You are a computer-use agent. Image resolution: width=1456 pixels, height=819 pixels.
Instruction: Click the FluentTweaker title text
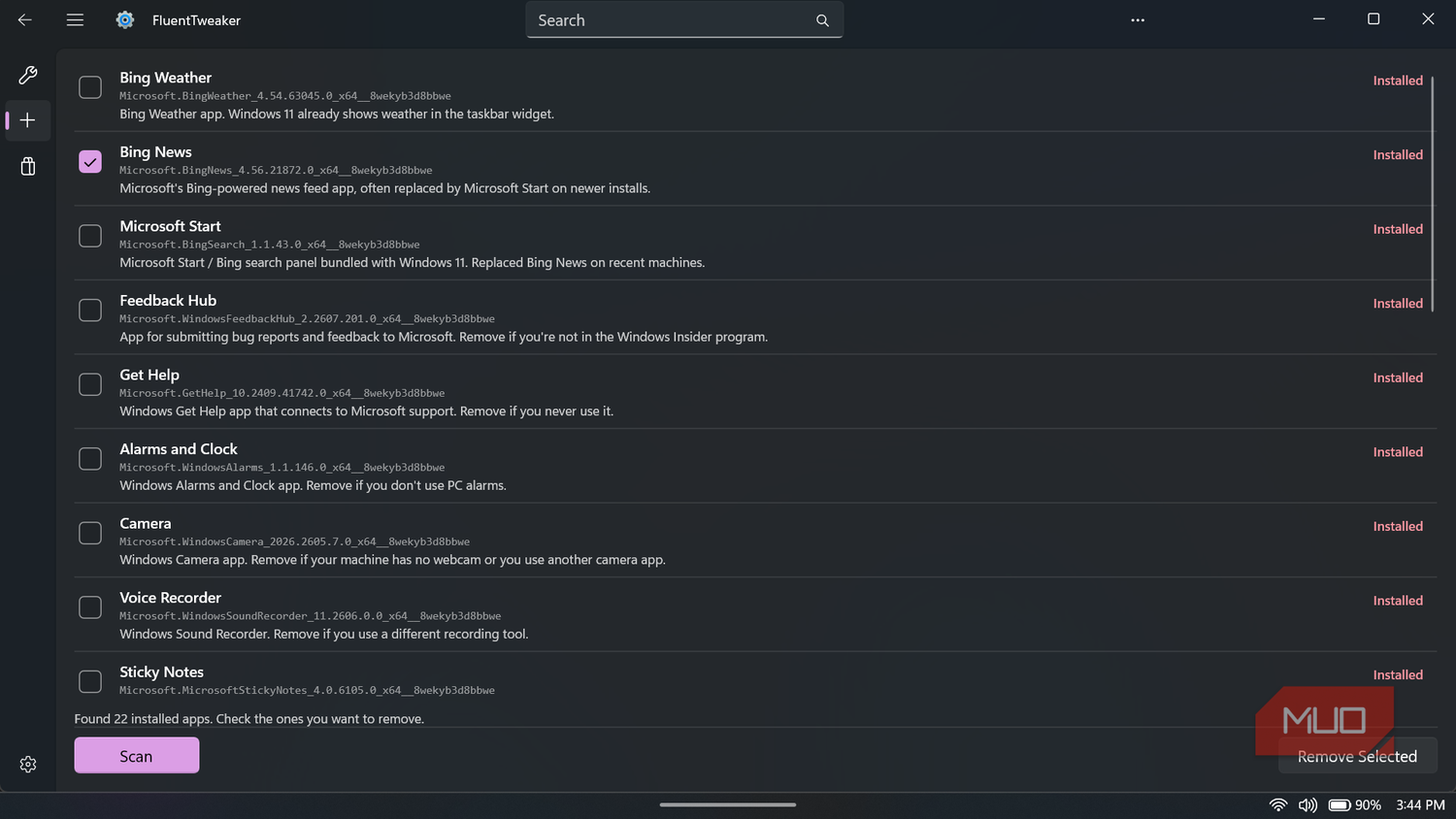point(196,20)
